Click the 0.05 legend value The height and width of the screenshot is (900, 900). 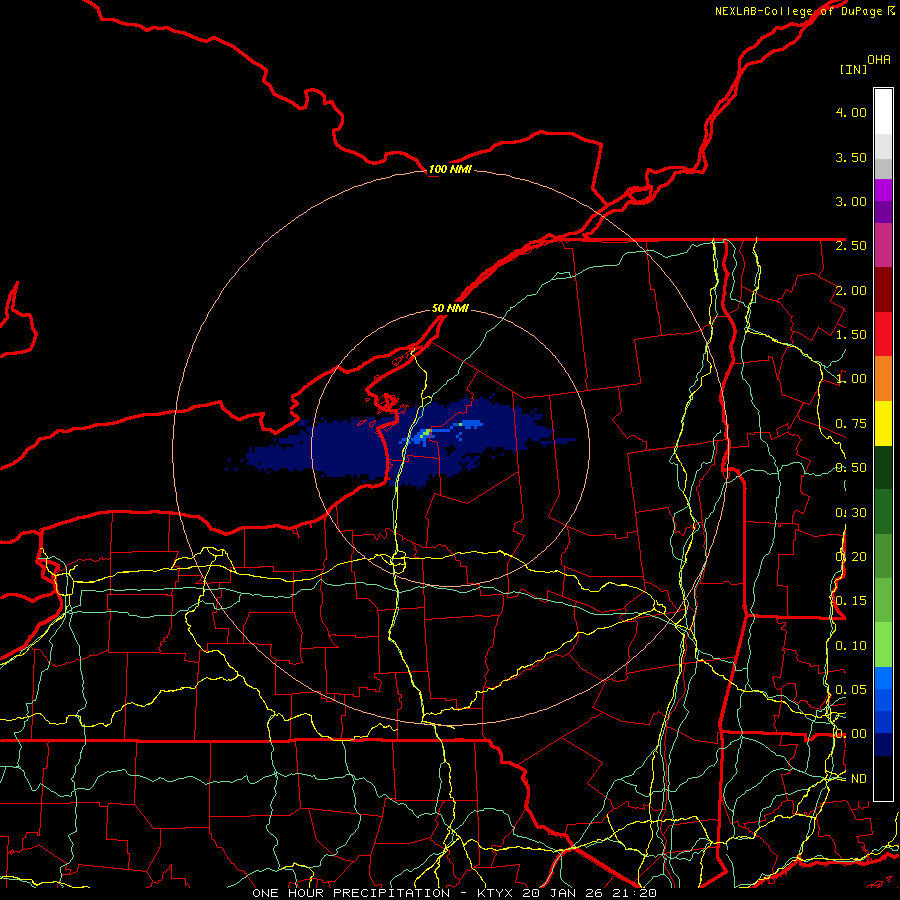(x=851, y=689)
